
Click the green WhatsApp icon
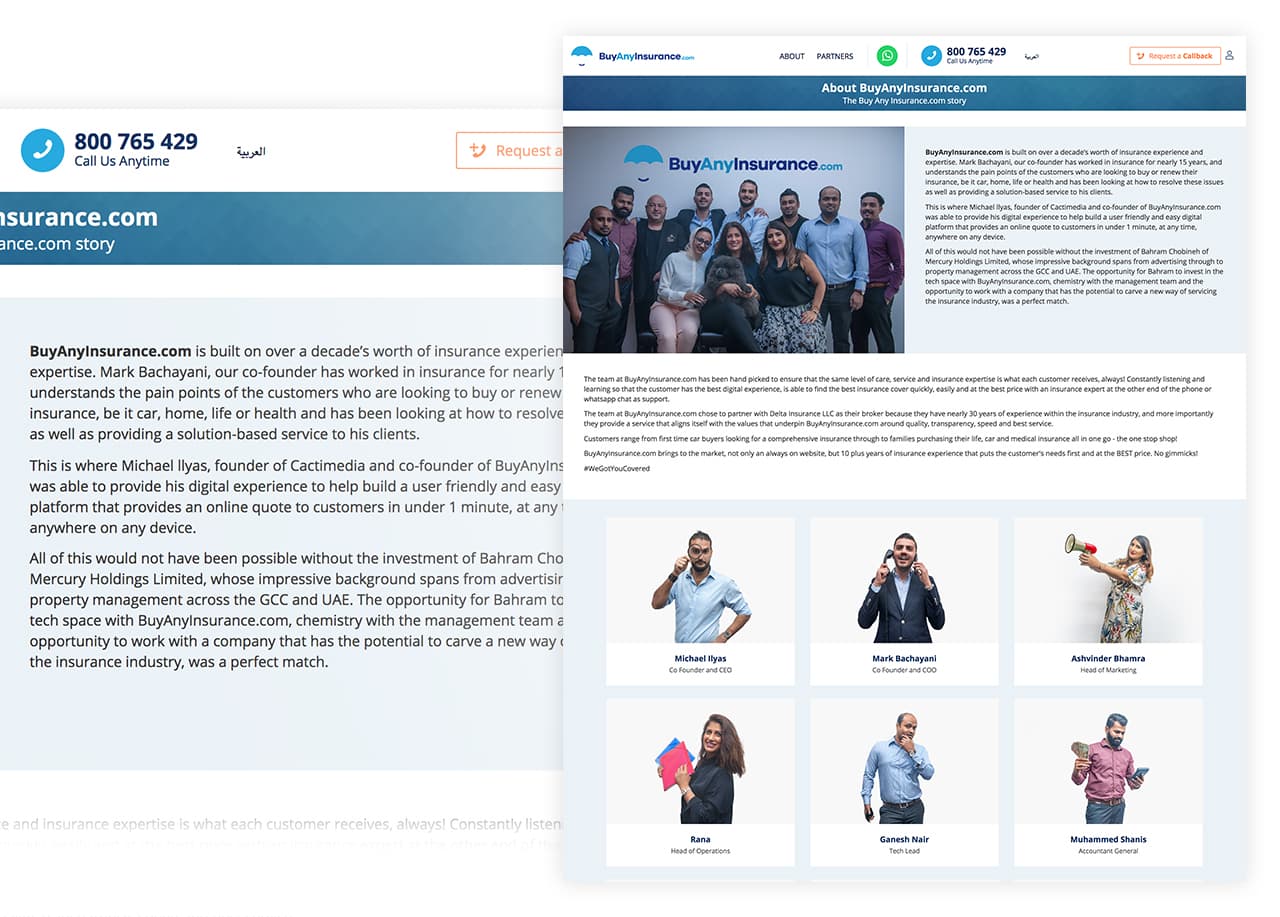click(x=887, y=56)
